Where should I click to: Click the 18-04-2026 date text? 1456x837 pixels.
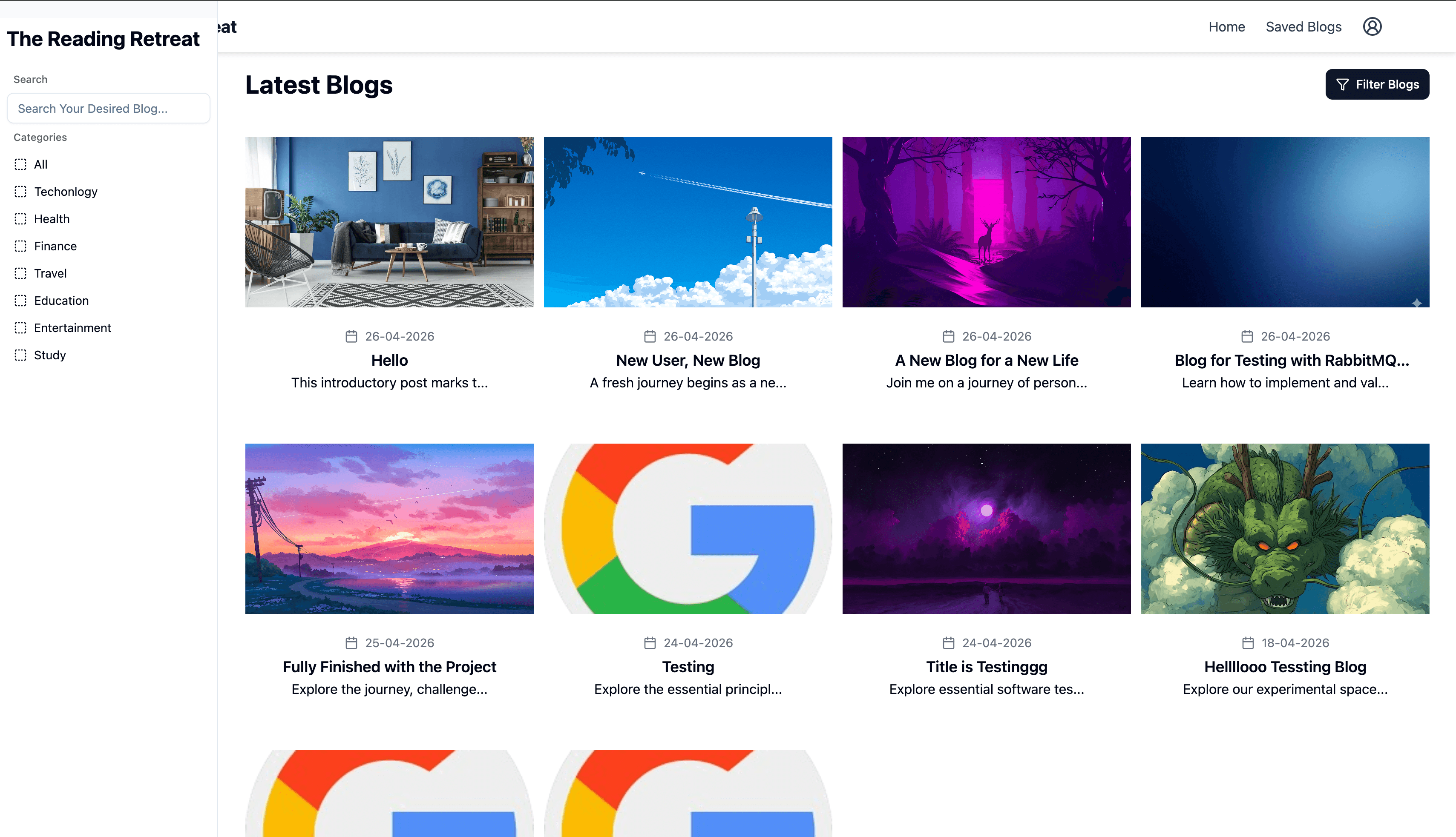[x=1295, y=643]
